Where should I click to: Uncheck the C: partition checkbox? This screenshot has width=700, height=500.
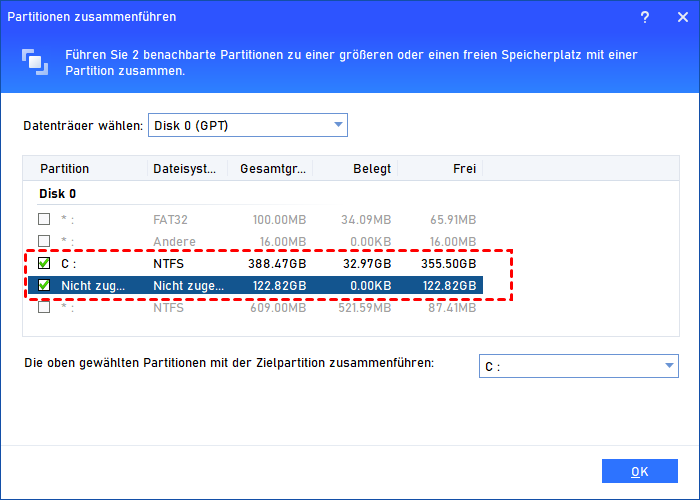click(44, 263)
